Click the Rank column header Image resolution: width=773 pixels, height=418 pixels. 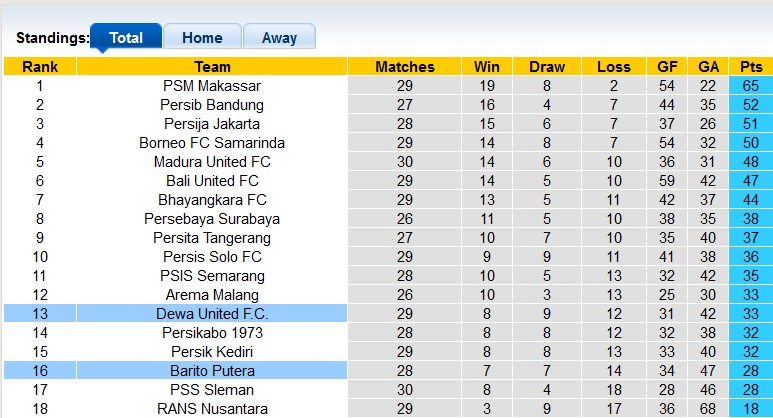tap(40, 67)
